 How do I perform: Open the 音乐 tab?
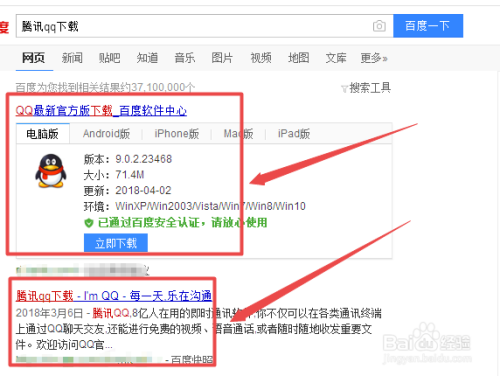click(185, 58)
